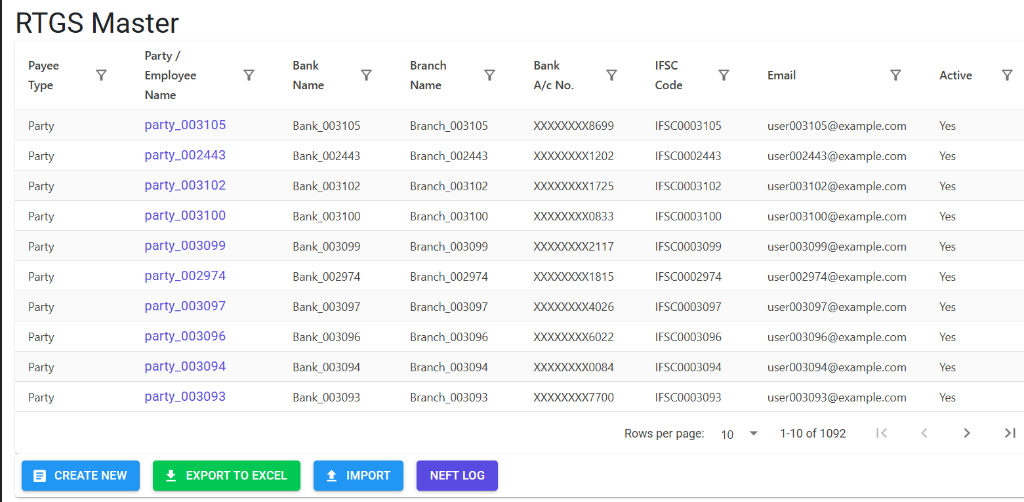The height and width of the screenshot is (502, 1024).
Task: Sort by Branch Name column header
Action: (x=428, y=75)
